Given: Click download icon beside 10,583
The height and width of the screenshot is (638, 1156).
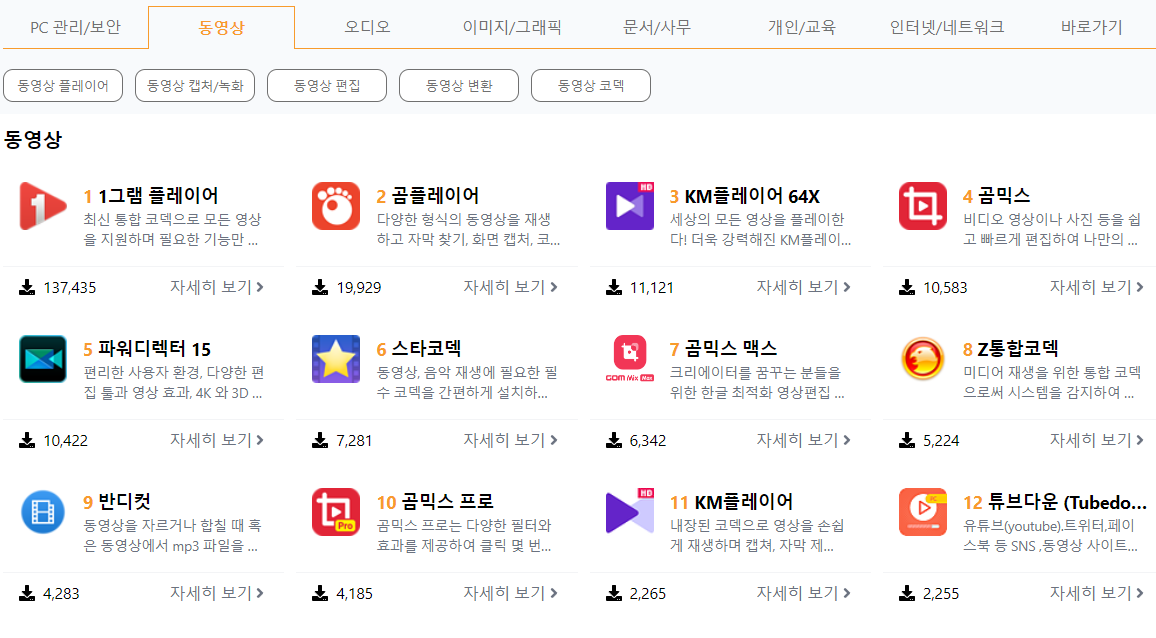Looking at the screenshot, I should click(x=907, y=287).
